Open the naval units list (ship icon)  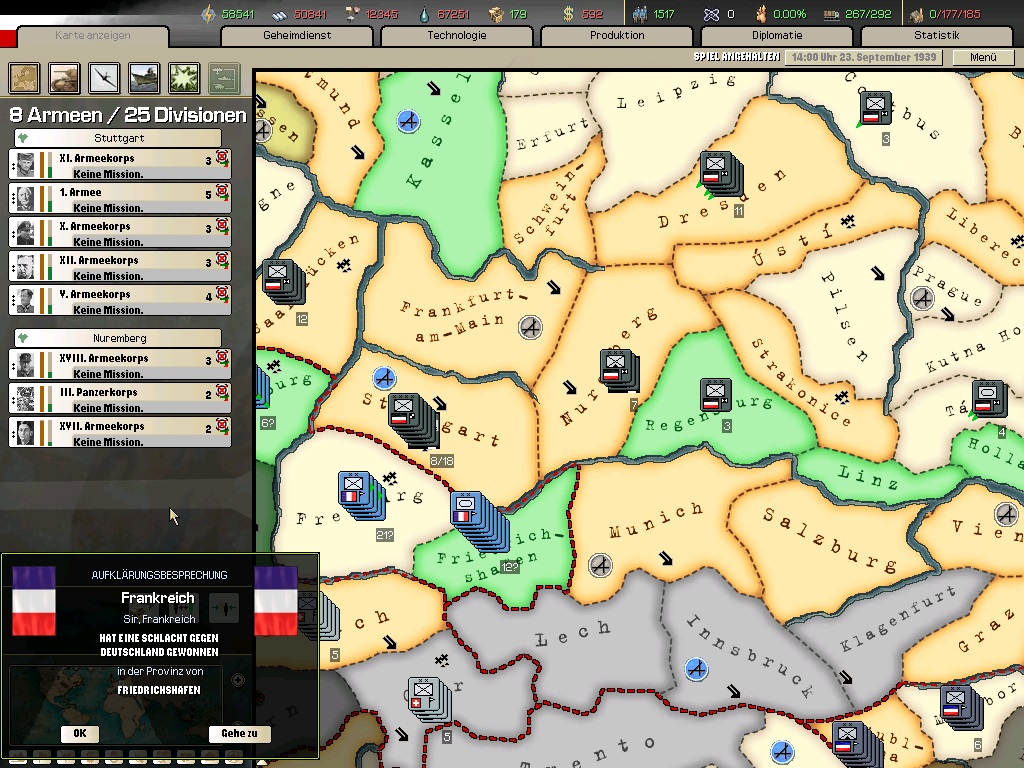pyautogui.click(x=144, y=78)
